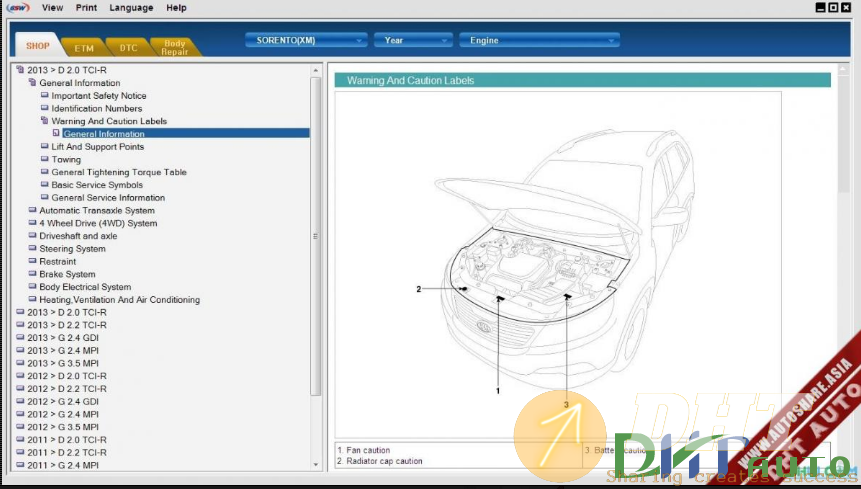Click tree panel scroll up arrow
The height and width of the screenshot is (489, 861).
pos(316,70)
